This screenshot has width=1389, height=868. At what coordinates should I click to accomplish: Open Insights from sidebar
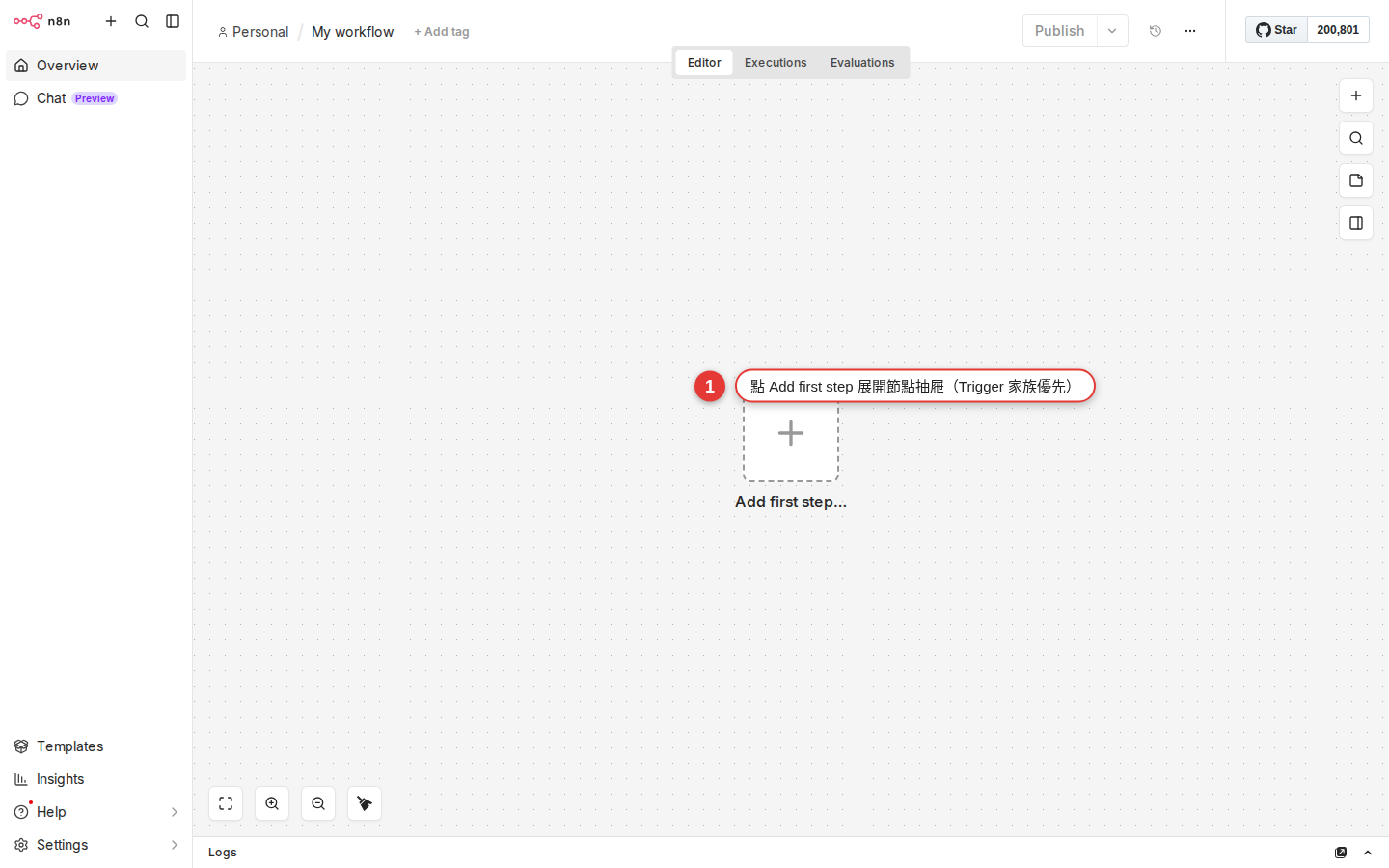coord(95,779)
